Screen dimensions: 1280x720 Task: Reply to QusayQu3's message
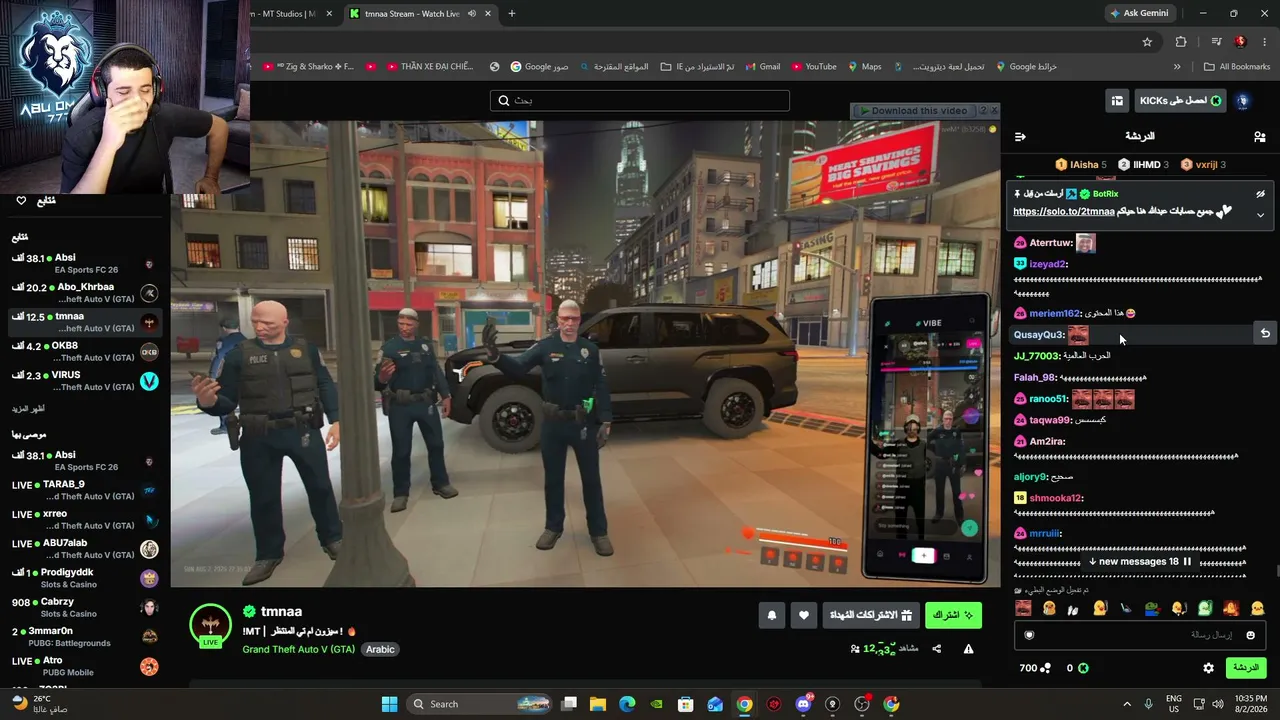point(1265,334)
